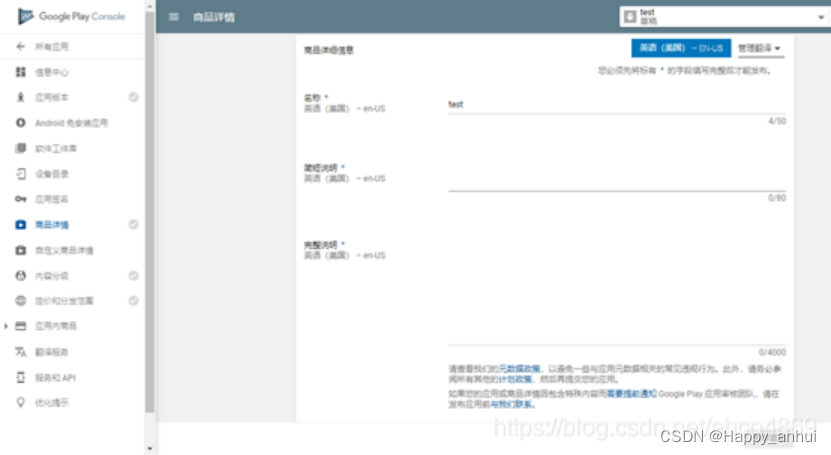The width and height of the screenshot is (831, 455).
Task: Open 软件工件库 in the sidebar
Action: click(56, 148)
